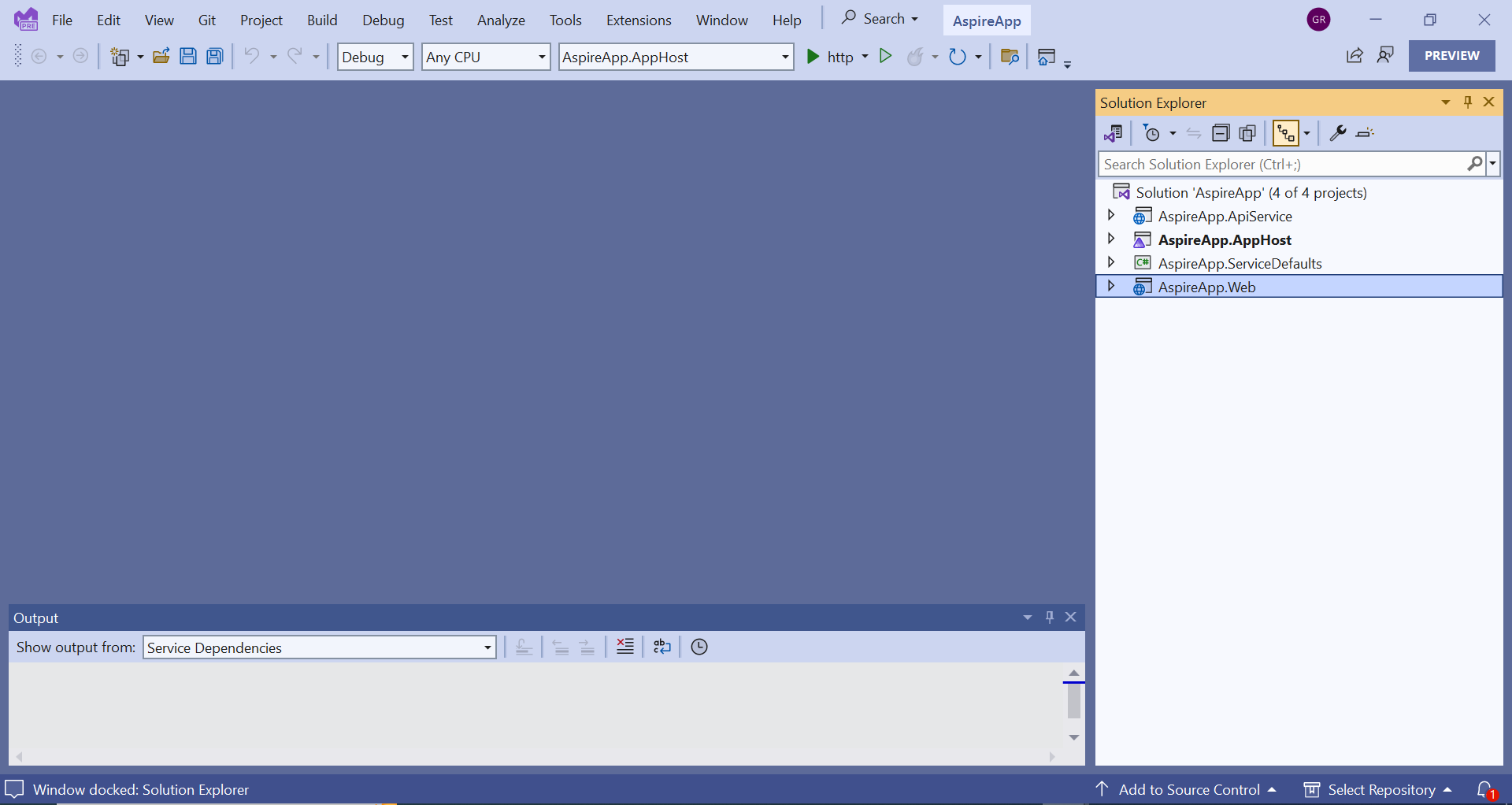Clear All output in the Output window

pyautogui.click(x=625, y=647)
